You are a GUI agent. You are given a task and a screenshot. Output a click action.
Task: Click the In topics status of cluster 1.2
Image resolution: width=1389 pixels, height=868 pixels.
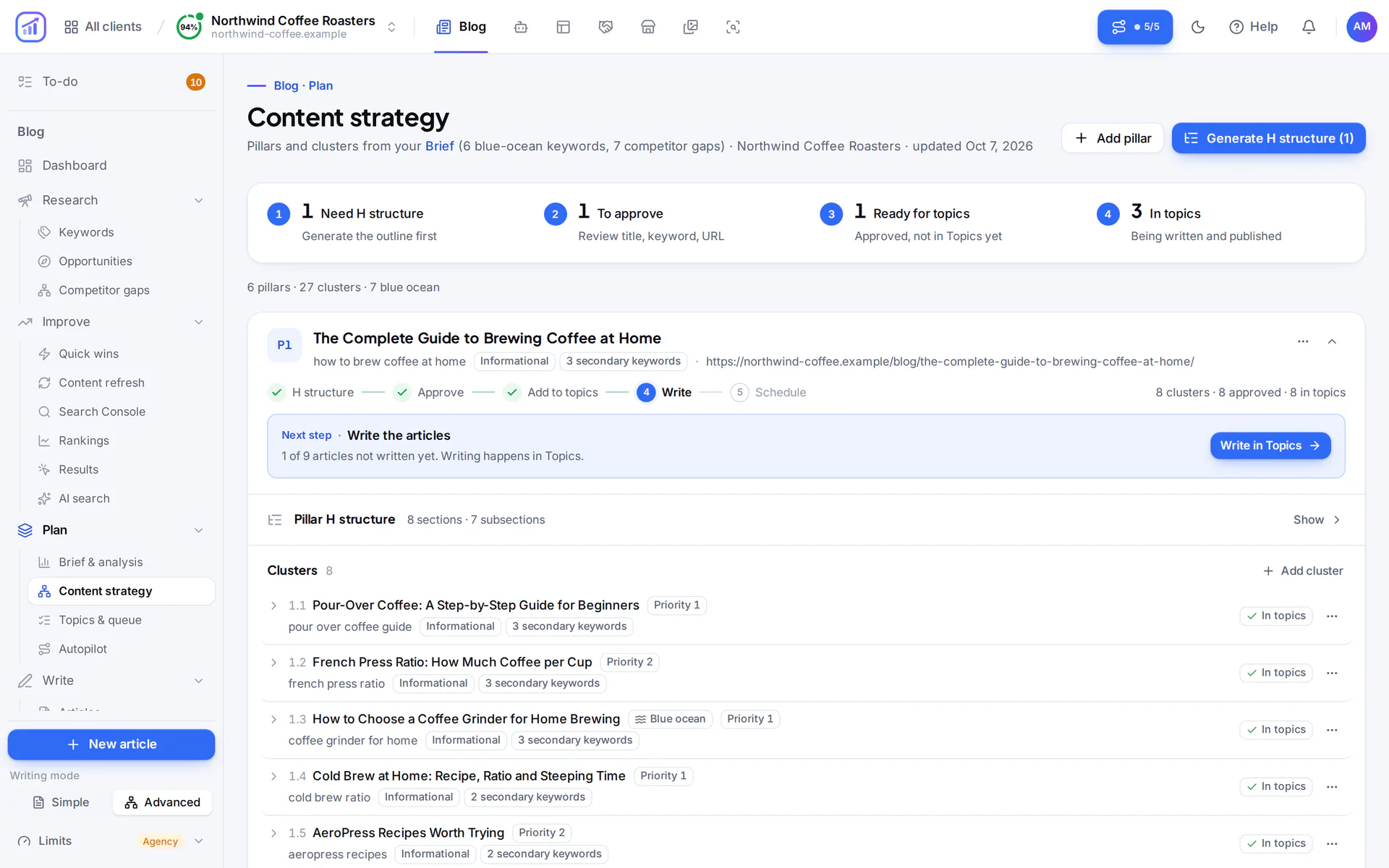tap(1275, 673)
